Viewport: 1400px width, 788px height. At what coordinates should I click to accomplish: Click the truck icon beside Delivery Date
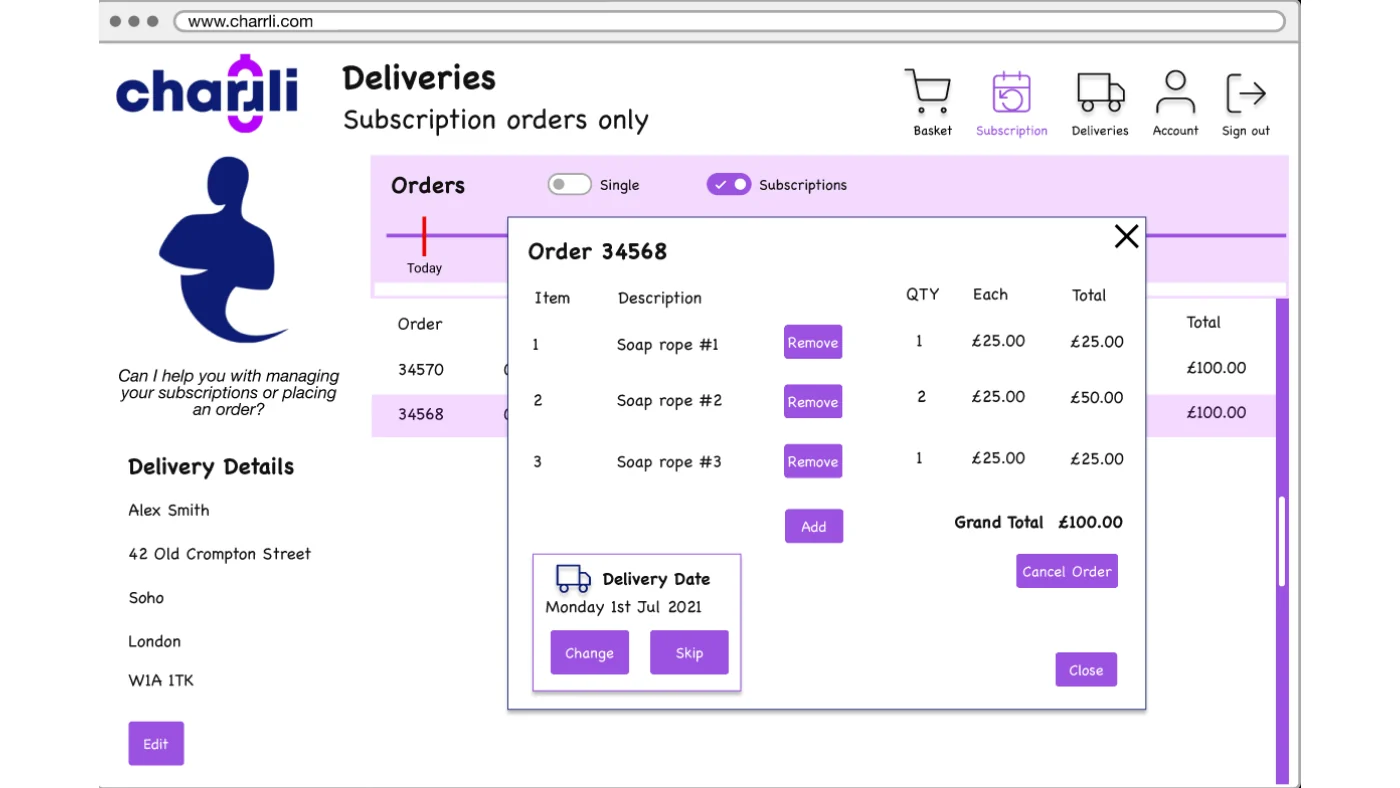pos(573,578)
